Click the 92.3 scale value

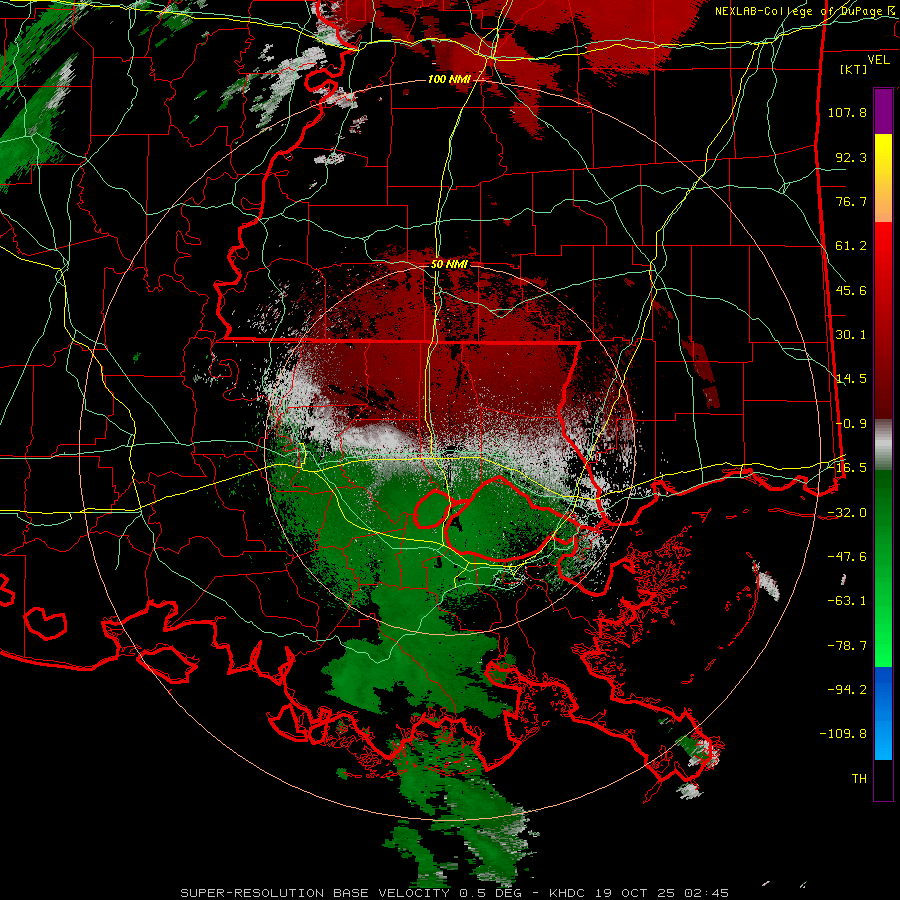click(851, 157)
